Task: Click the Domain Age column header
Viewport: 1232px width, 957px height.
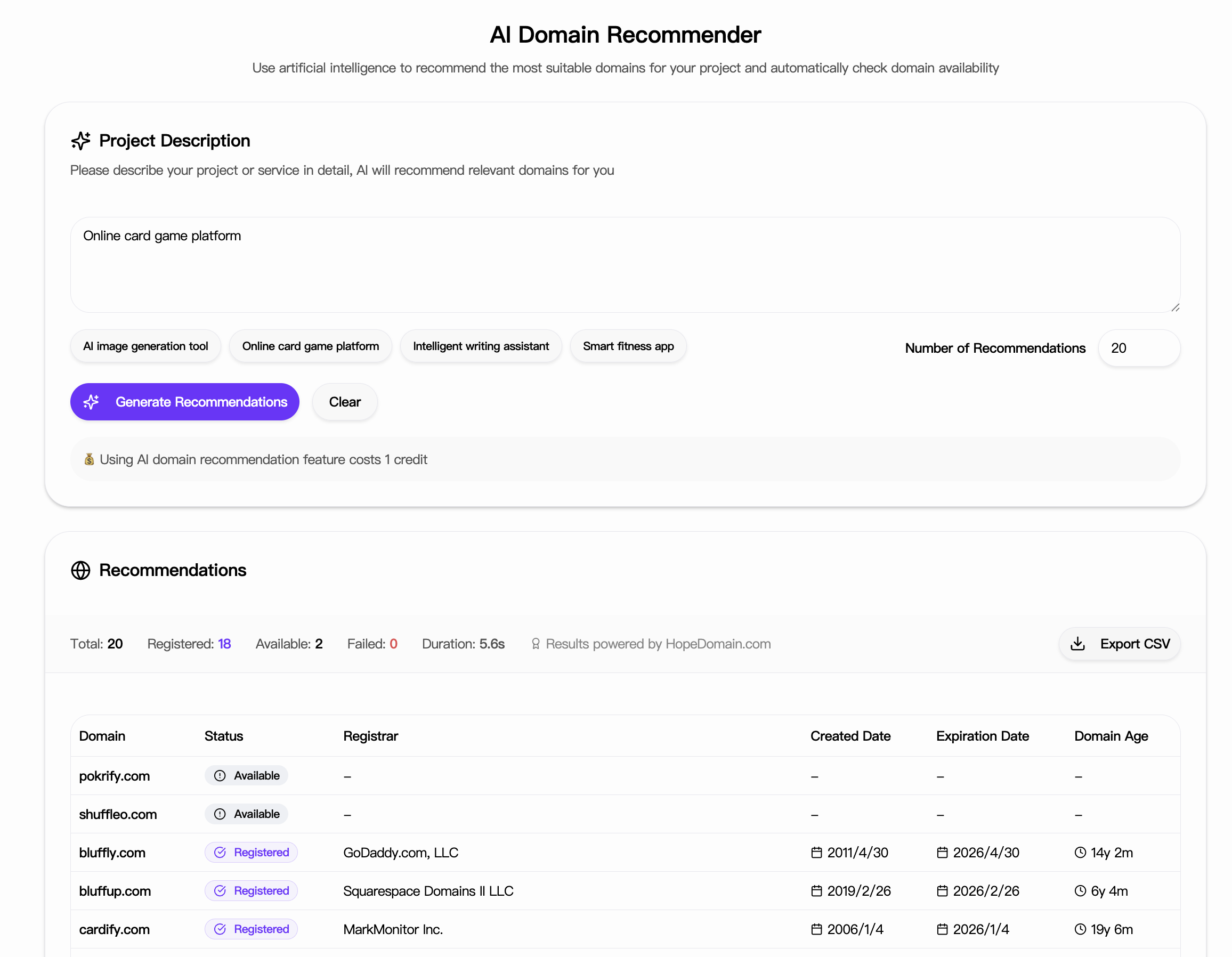Action: [1111, 736]
